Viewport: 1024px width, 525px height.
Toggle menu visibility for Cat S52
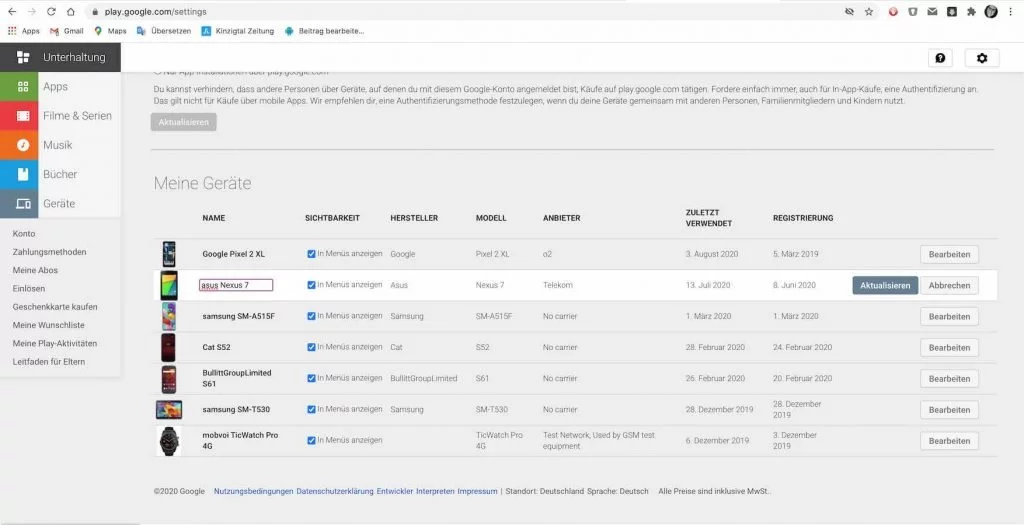(x=311, y=347)
